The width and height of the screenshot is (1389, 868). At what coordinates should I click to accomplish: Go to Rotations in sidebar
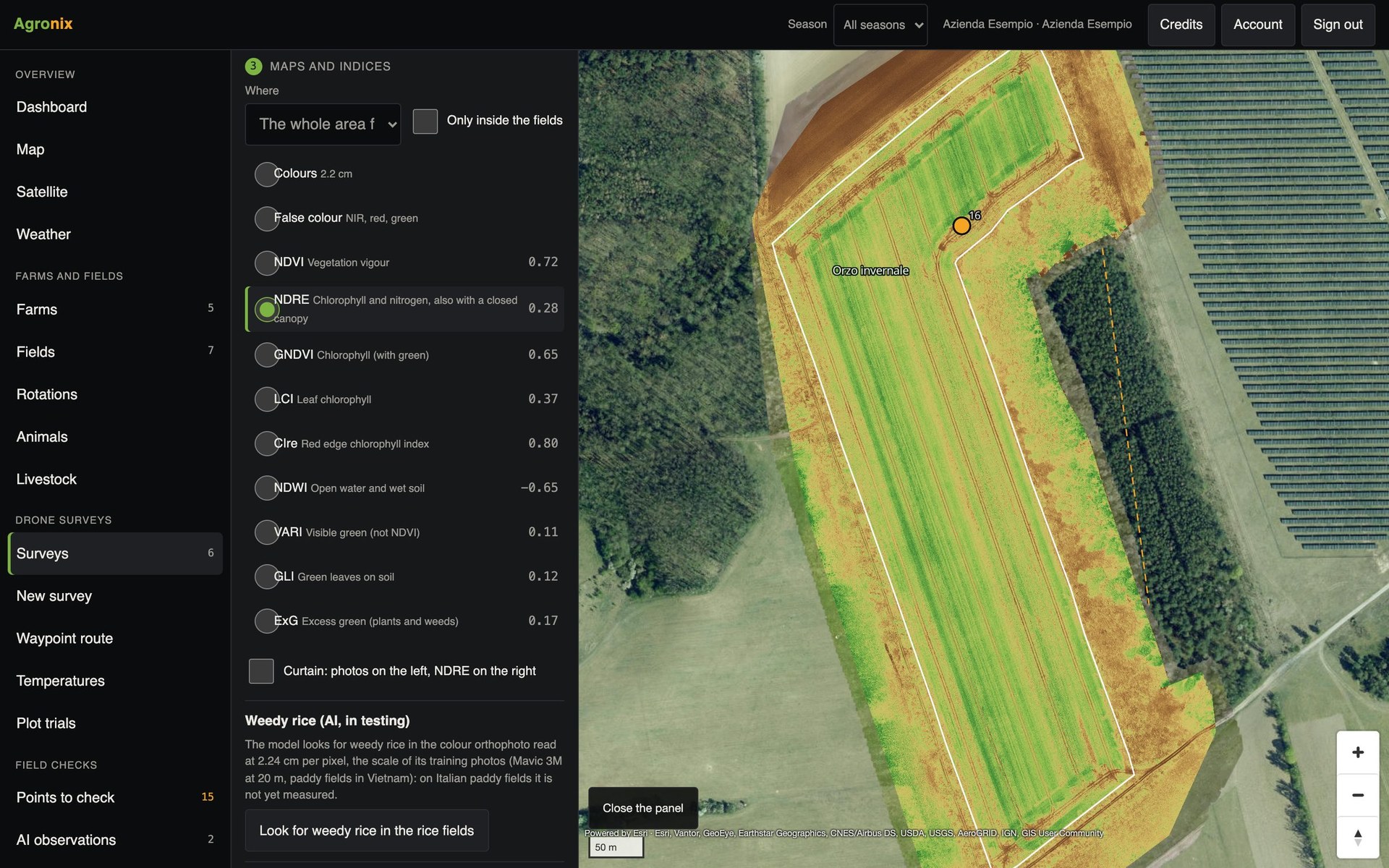[x=115, y=394]
